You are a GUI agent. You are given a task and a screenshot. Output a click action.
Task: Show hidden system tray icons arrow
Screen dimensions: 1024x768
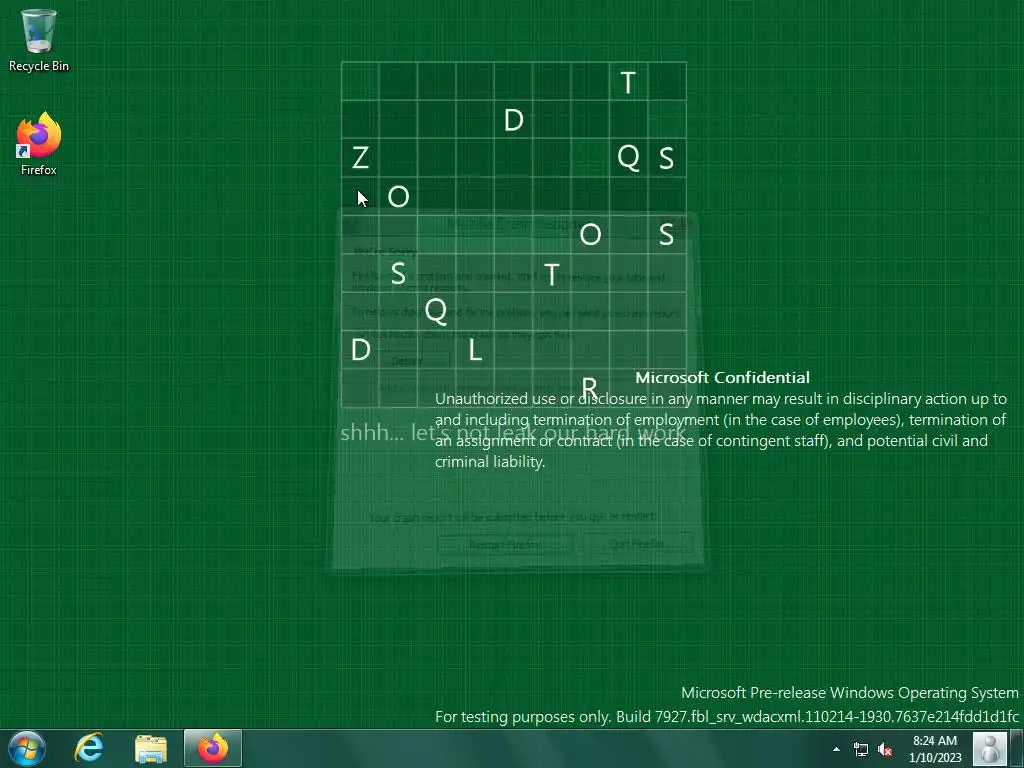pos(837,749)
